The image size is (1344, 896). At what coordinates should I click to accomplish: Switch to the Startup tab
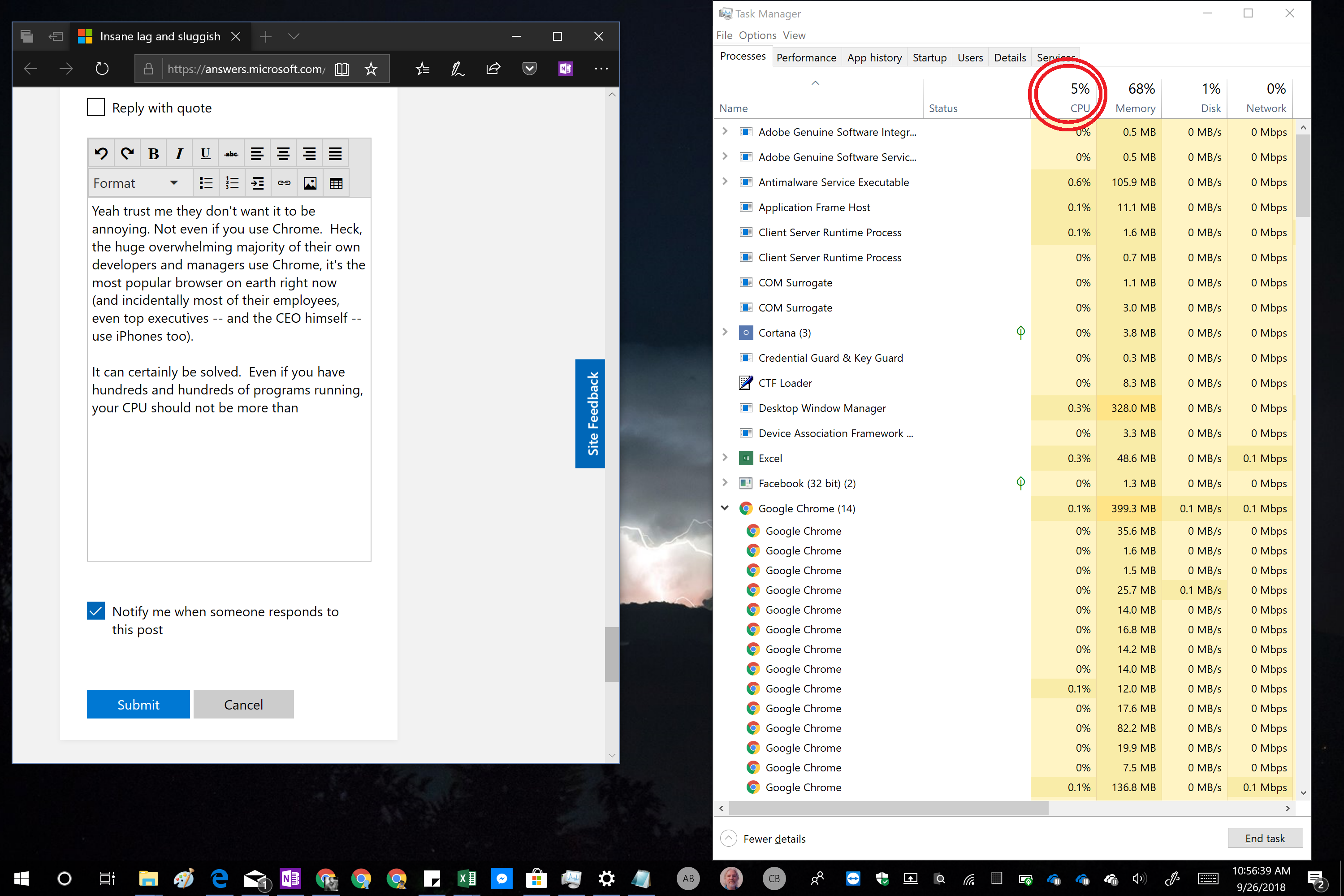929,58
